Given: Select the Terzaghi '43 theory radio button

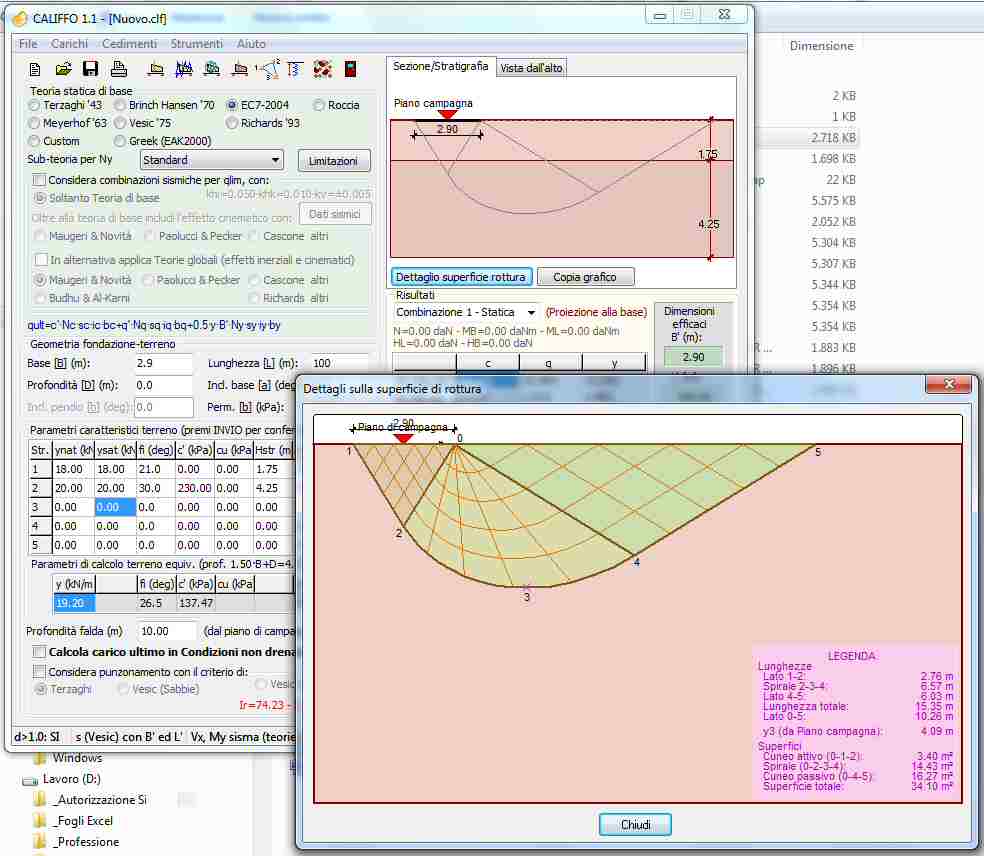Looking at the screenshot, I should click(x=34, y=105).
